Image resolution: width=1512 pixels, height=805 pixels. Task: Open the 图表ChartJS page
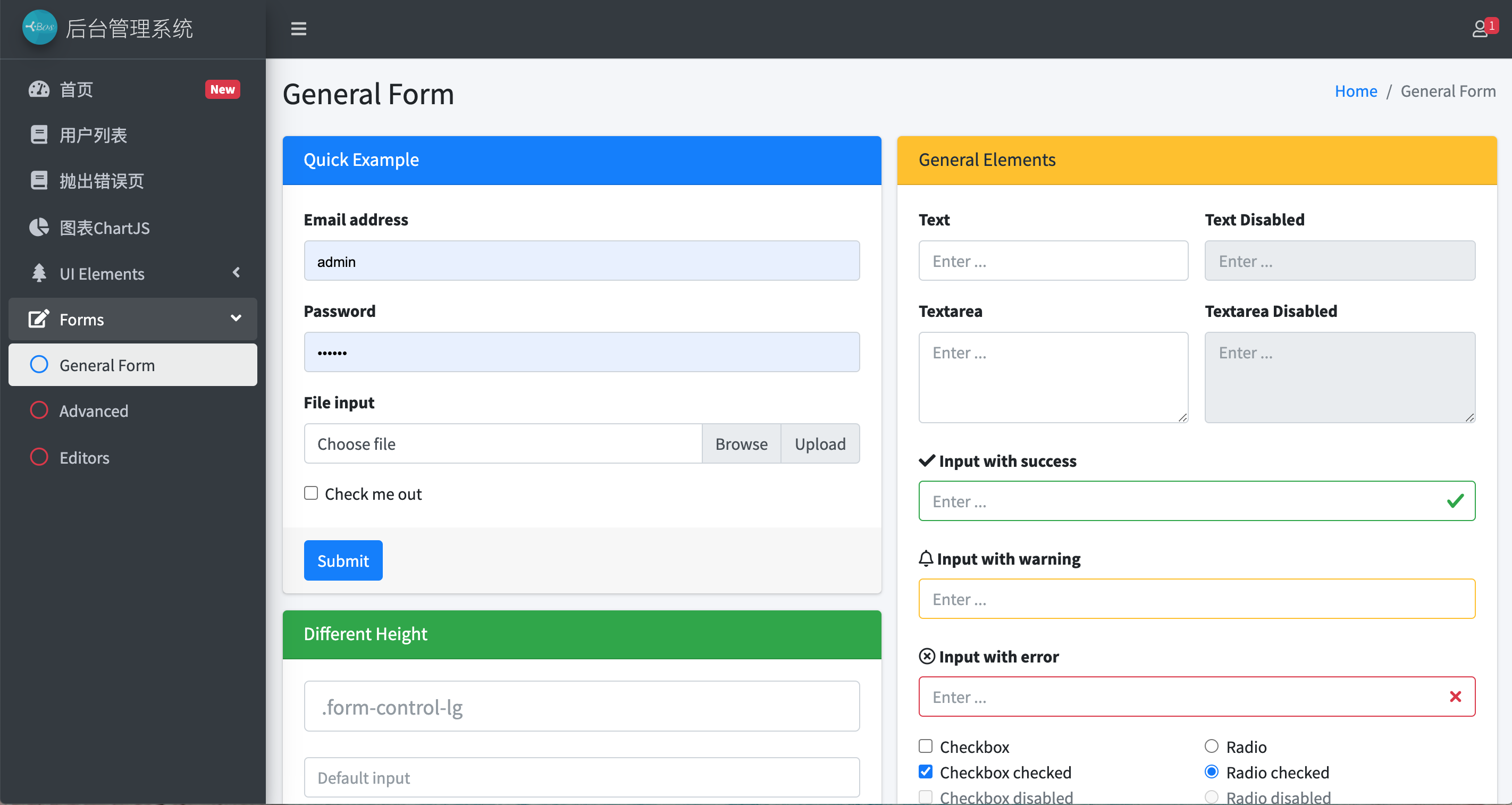click(133, 227)
